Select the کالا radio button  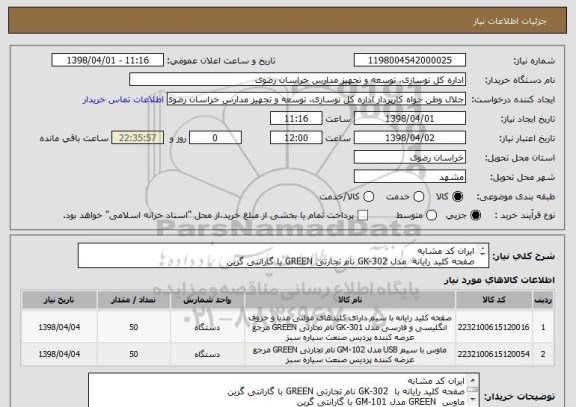pyautogui.click(x=457, y=197)
